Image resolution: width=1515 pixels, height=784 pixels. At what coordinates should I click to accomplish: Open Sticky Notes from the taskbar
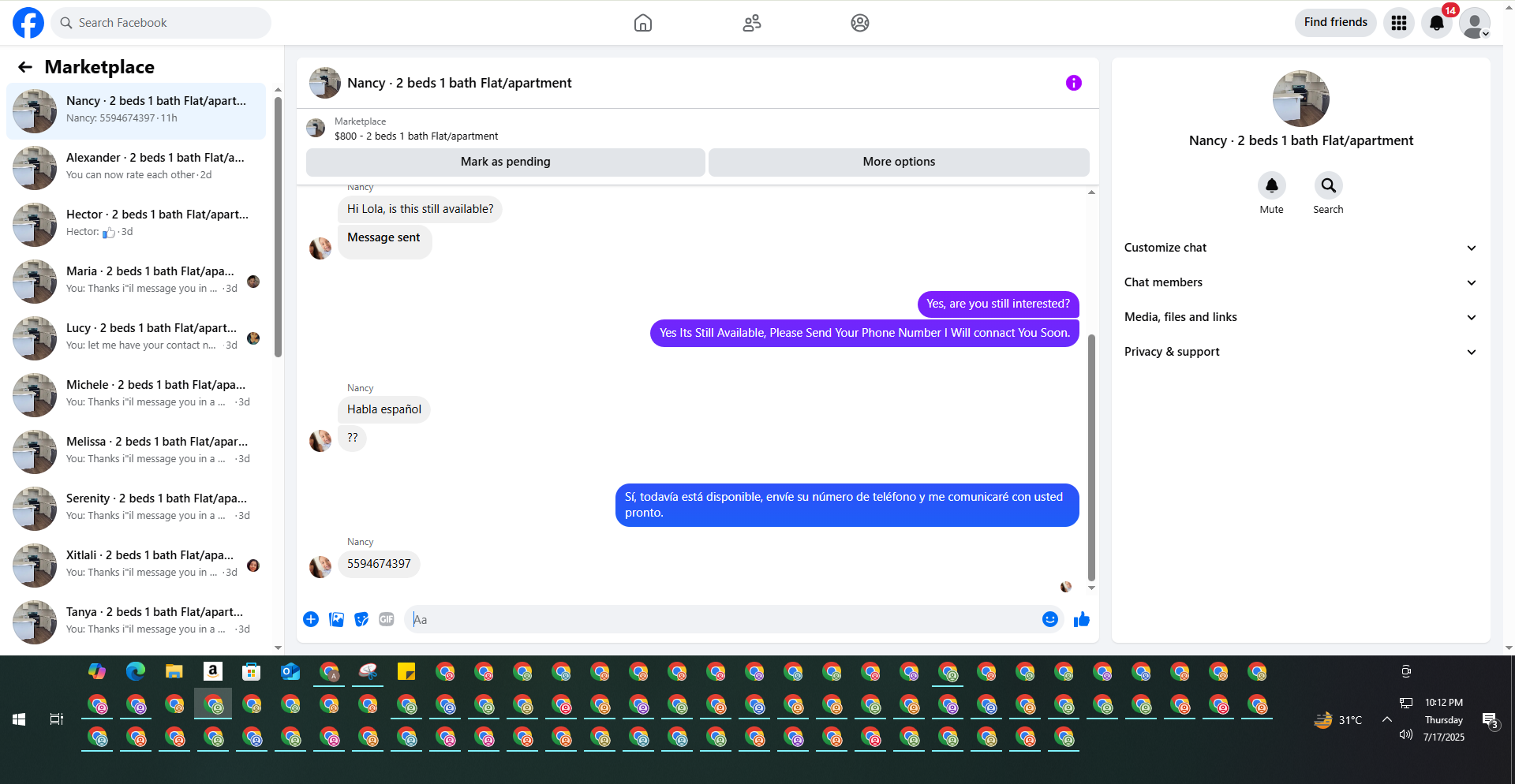click(x=406, y=672)
